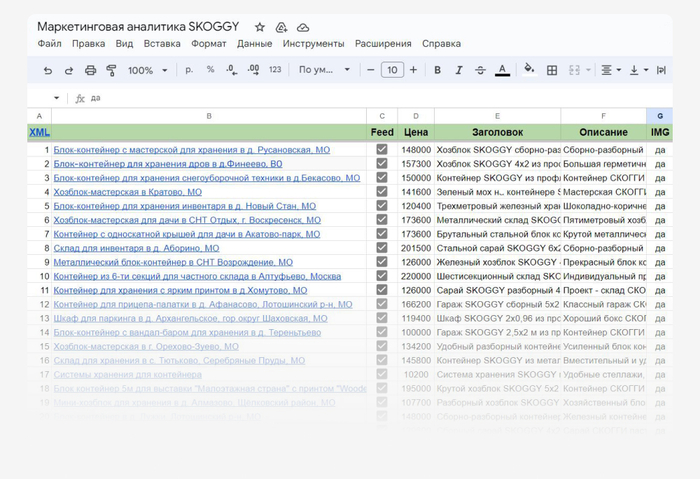Select the Paint format tool
700x479 pixels.
click(111, 71)
